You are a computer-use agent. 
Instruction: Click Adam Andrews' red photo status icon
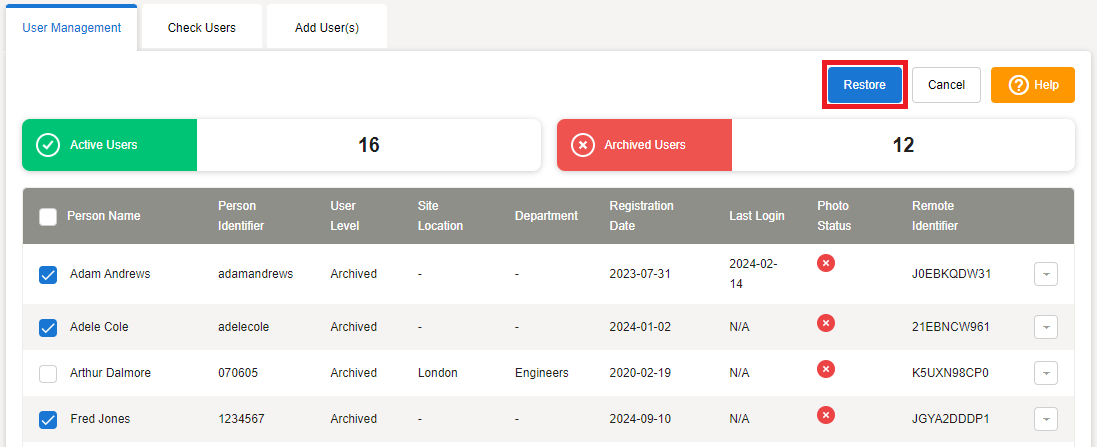coord(826,263)
